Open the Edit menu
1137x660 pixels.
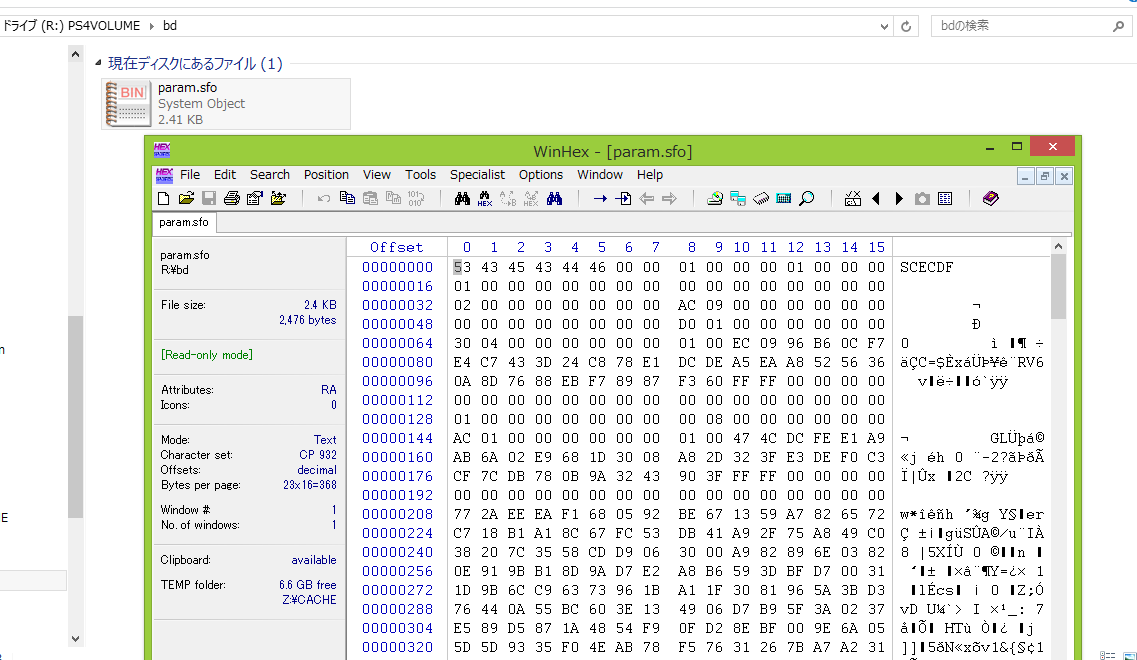click(x=225, y=175)
